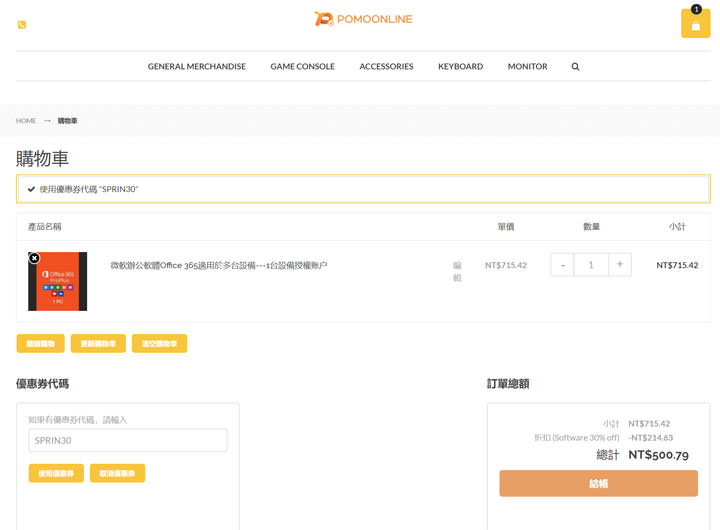
Task: Click the 購物車 breadcrumb text
Action: point(68,121)
